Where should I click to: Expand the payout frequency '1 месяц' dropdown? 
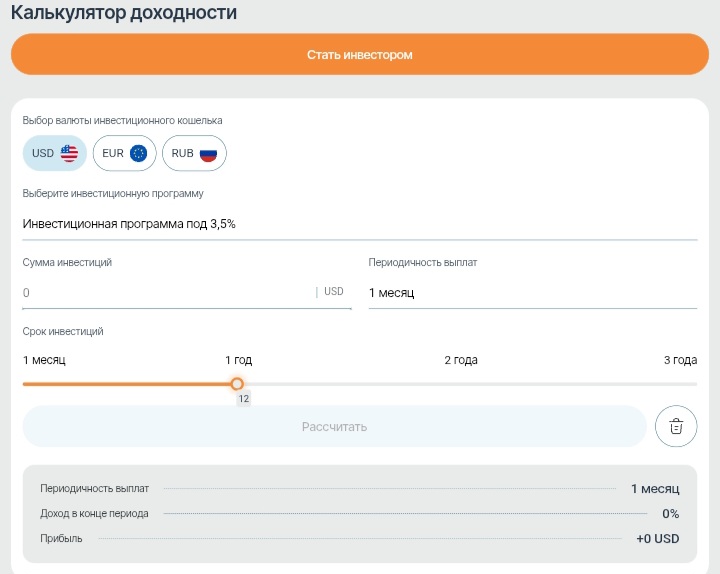pos(532,293)
